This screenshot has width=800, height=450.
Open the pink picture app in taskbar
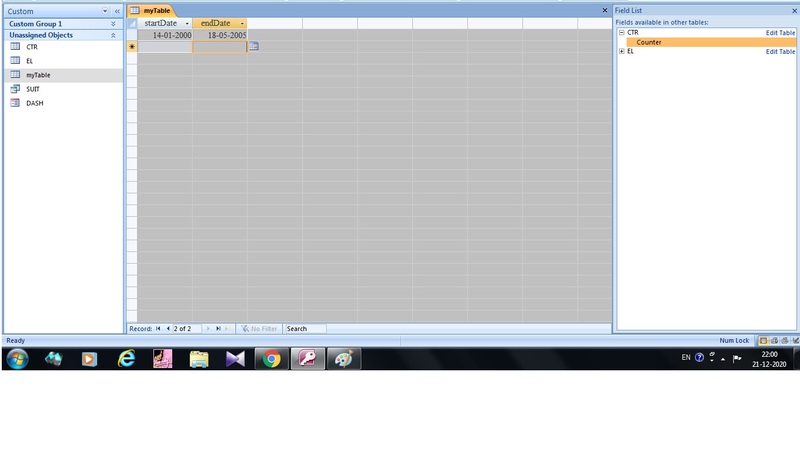pos(162,359)
